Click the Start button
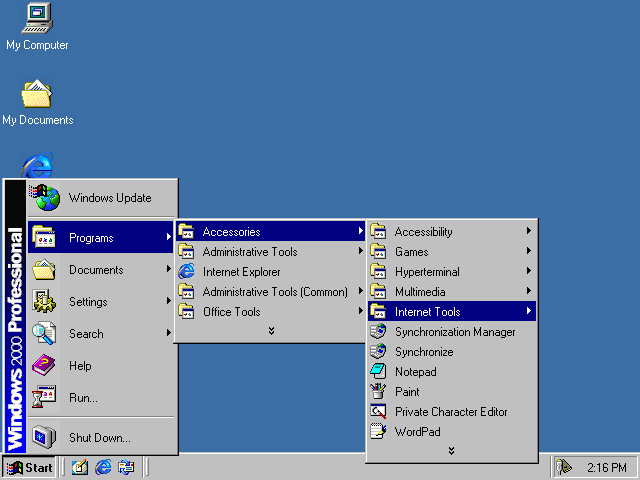 30,467
